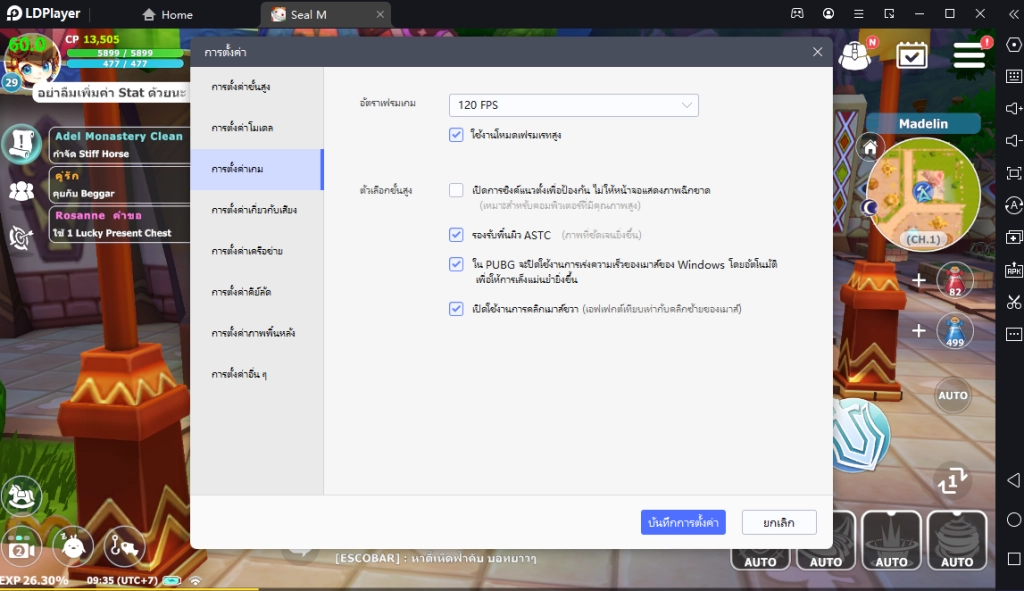1024x591 pixels.
Task: Collapse the LDPlayer right sidebar with double chevron
Action: tap(1014, 14)
